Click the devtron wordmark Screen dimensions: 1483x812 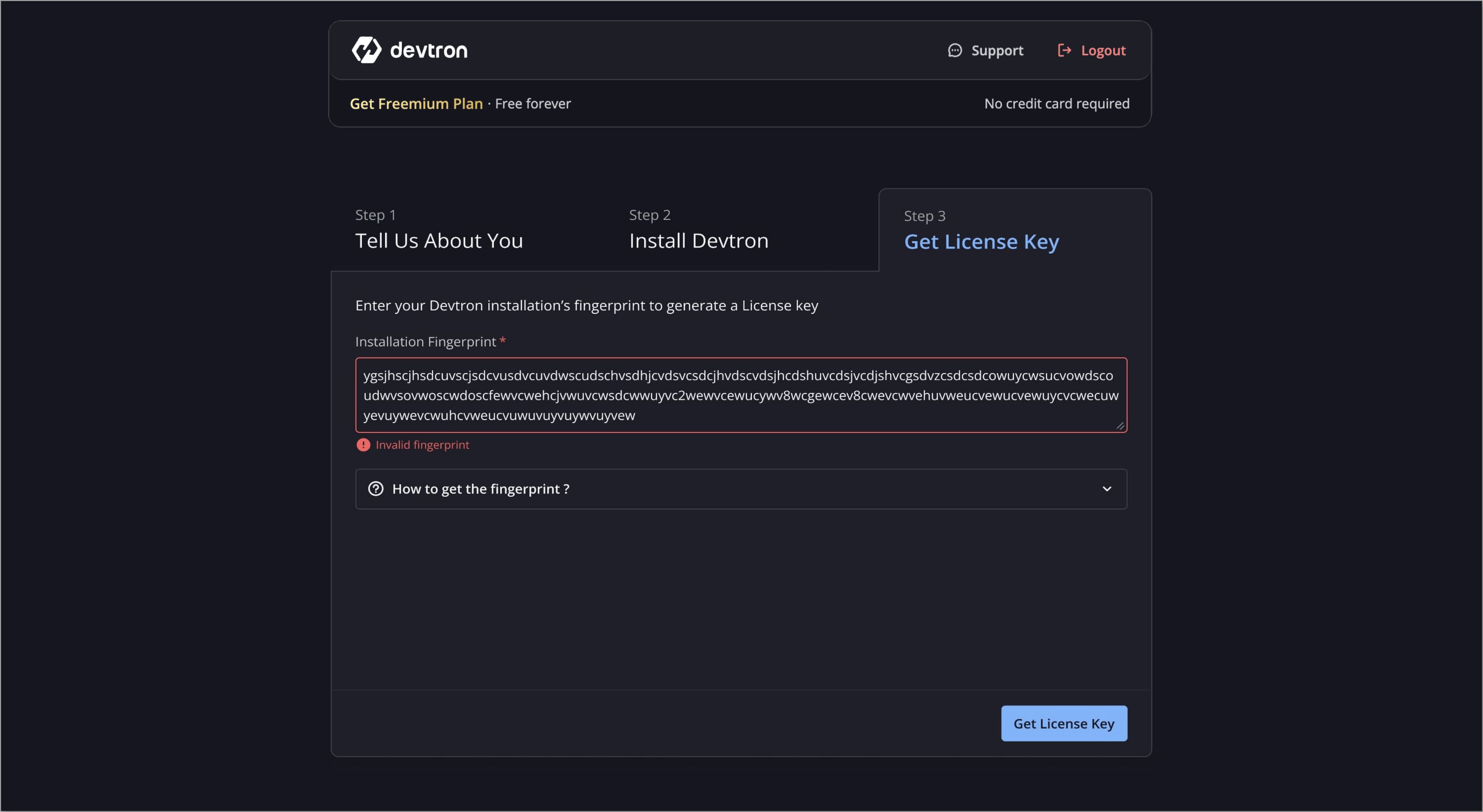pos(429,51)
